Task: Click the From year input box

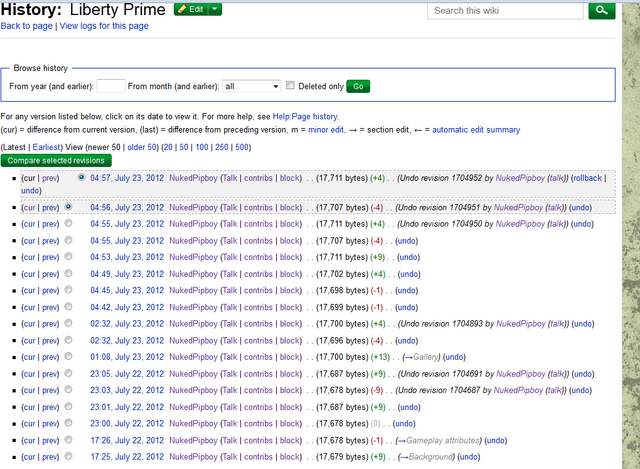Action: point(111,86)
